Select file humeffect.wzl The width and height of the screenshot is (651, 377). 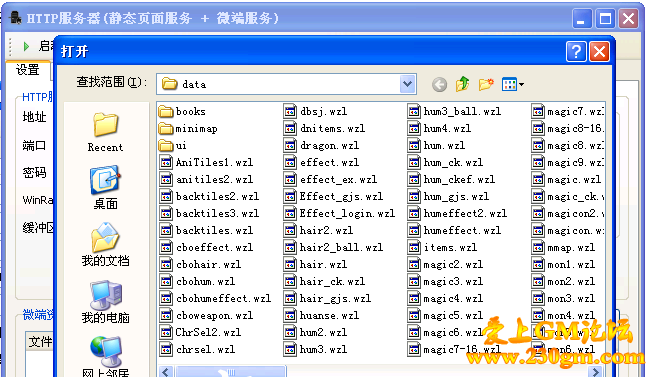(455, 230)
